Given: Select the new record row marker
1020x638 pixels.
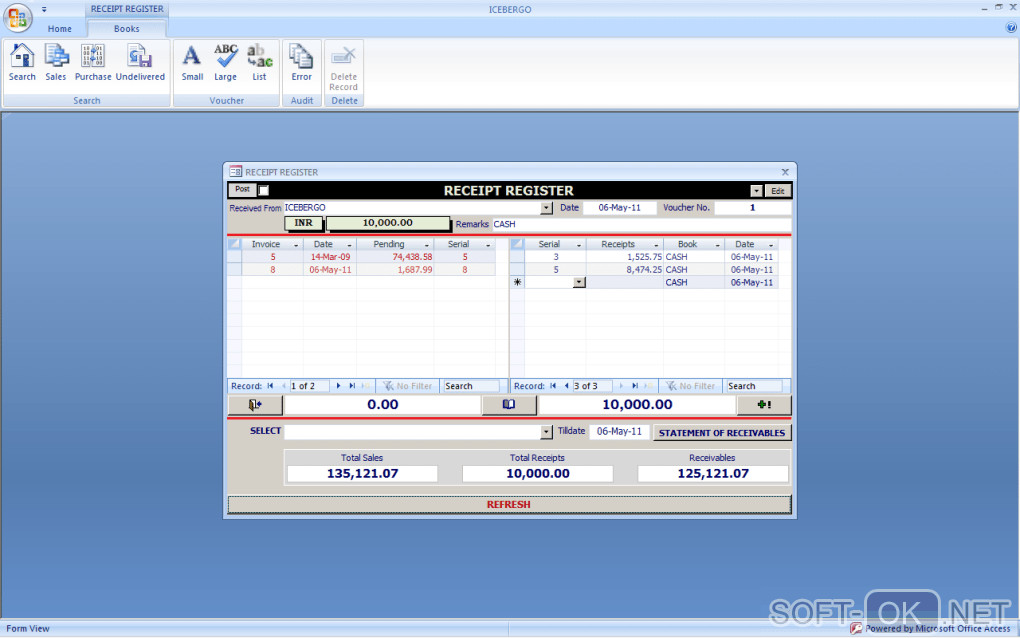Looking at the screenshot, I should click(x=517, y=282).
